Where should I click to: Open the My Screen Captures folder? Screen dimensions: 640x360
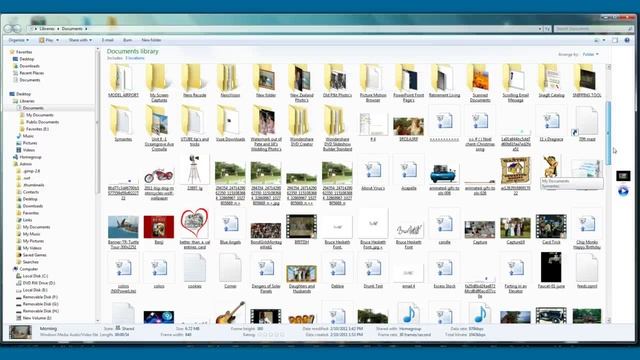pos(159,83)
